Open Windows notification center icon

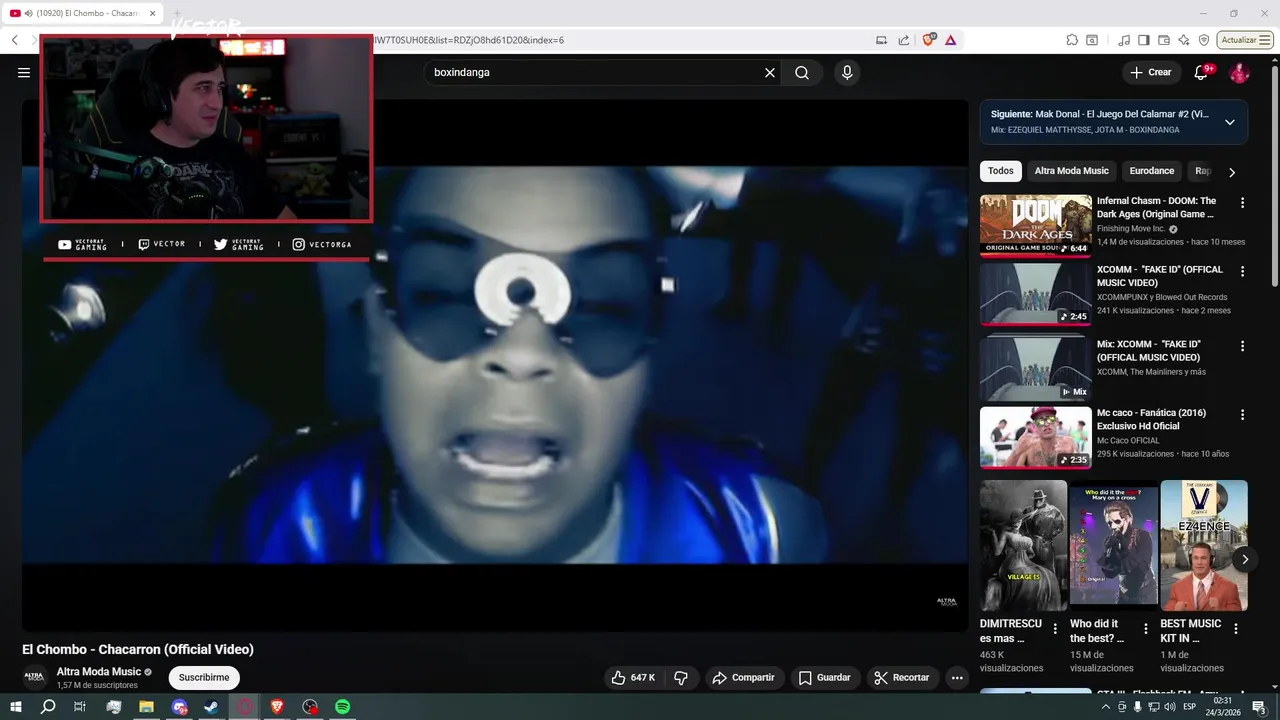click(1259, 707)
